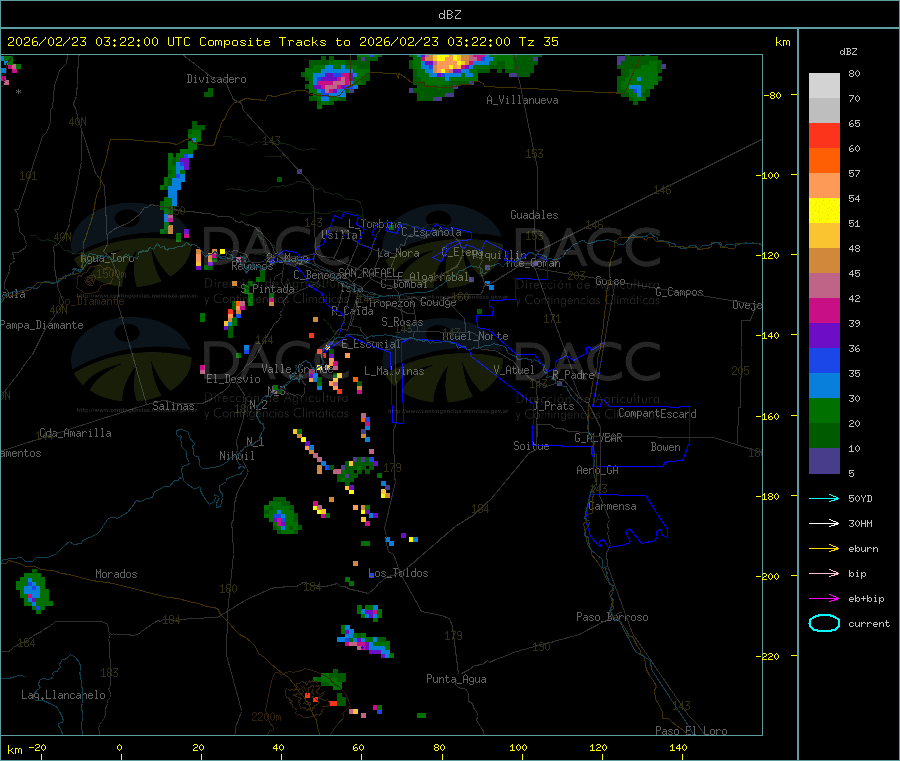The width and height of the screenshot is (900, 761).
Task: Click the 'Divisadero' map label
Action: (x=216, y=79)
